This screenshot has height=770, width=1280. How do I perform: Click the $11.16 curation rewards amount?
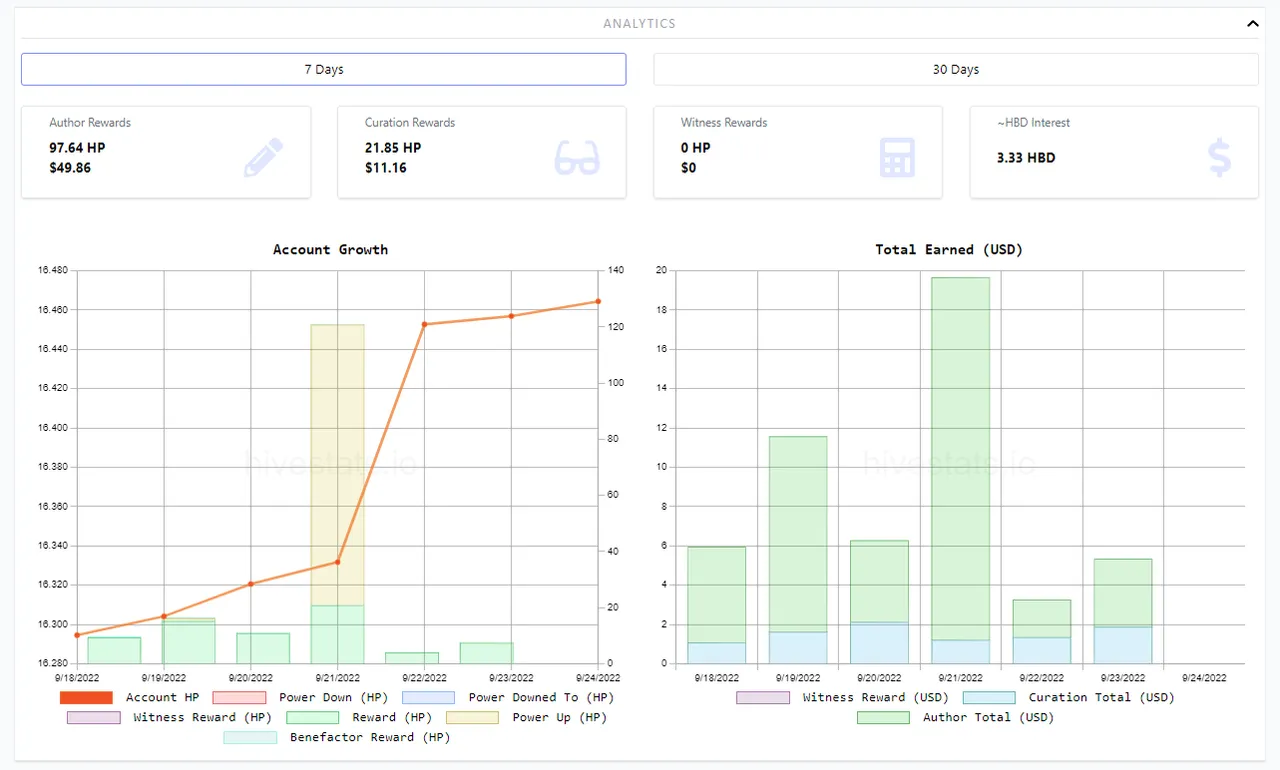coord(386,167)
